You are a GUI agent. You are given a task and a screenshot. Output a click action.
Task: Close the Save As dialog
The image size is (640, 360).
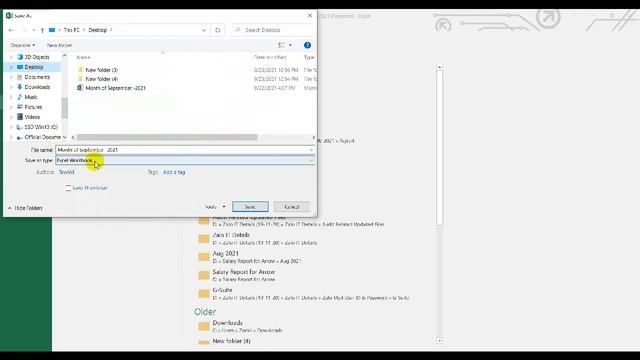tap(310, 16)
